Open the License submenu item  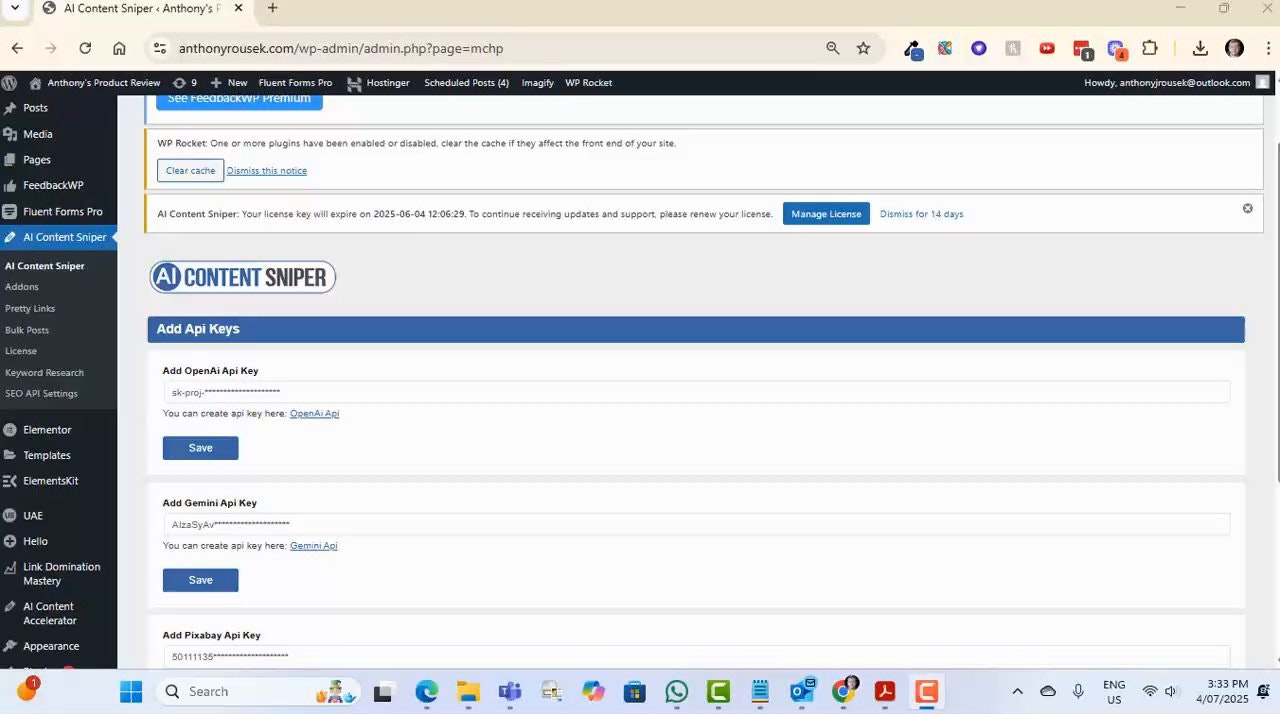pos(21,351)
